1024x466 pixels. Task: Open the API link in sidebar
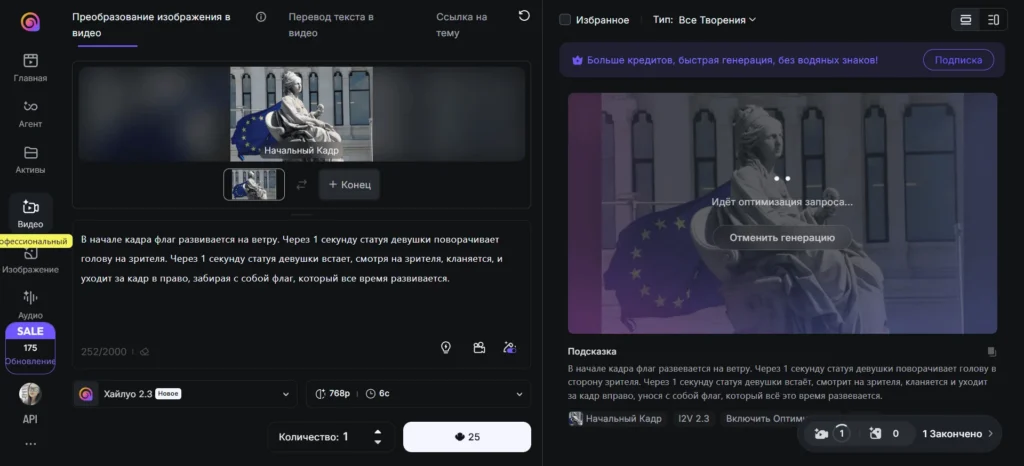coord(30,420)
